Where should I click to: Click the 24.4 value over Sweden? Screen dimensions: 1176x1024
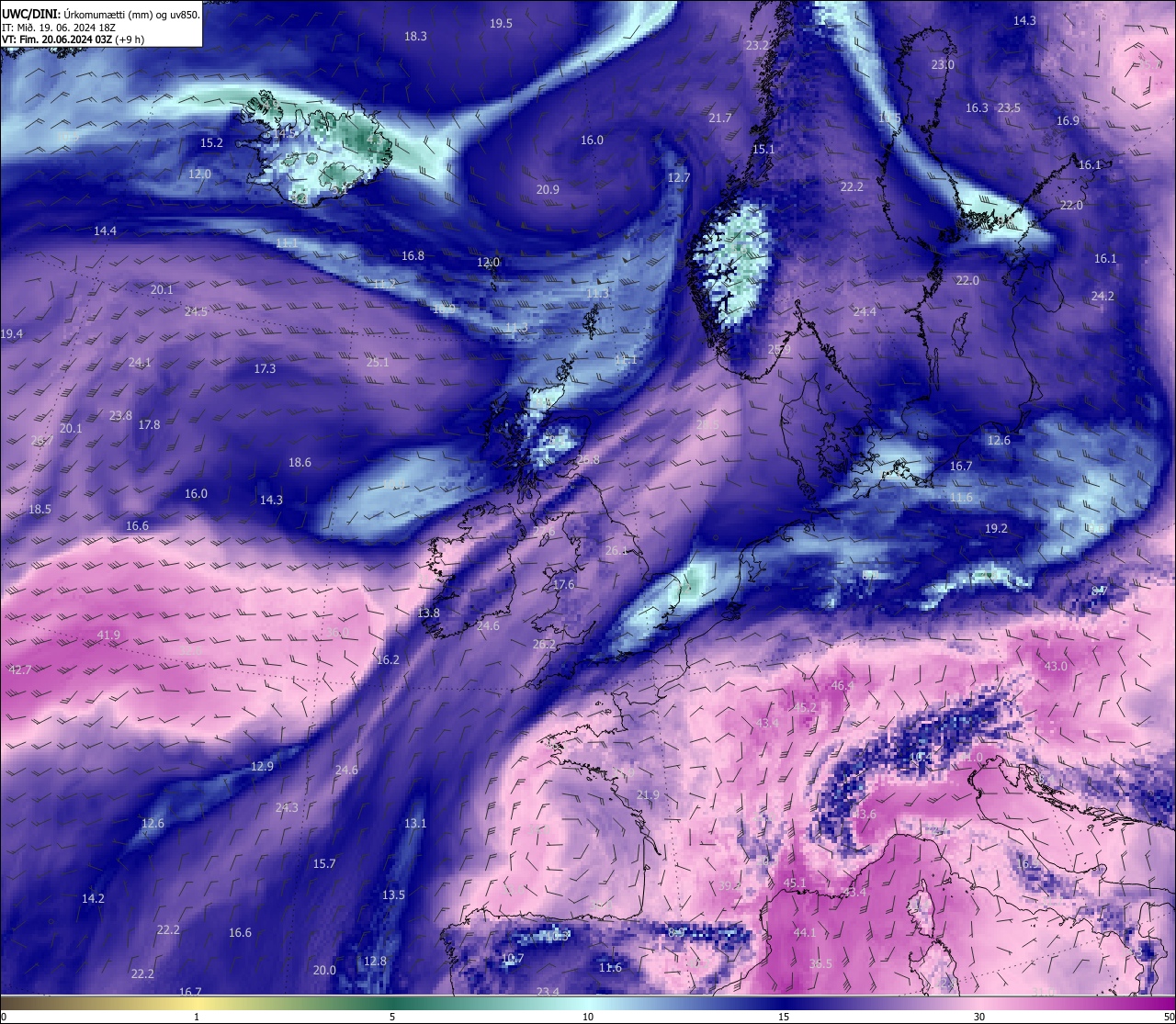pos(865,312)
